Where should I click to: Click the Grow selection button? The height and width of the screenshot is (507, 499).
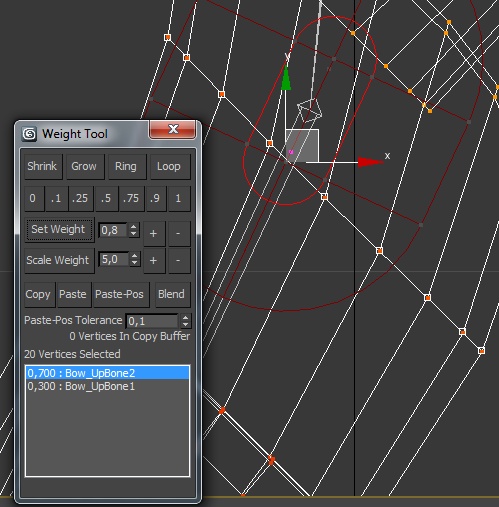(x=84, y=166)
